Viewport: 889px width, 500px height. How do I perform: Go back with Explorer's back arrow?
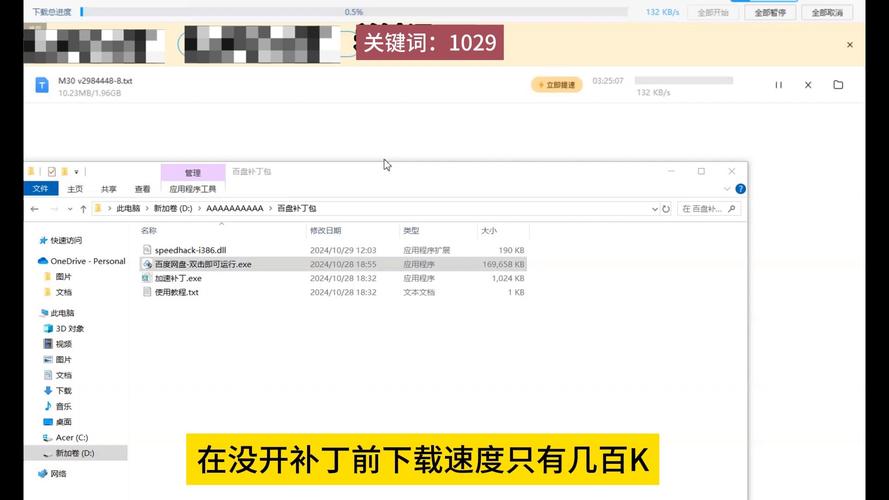click(35, 209)
